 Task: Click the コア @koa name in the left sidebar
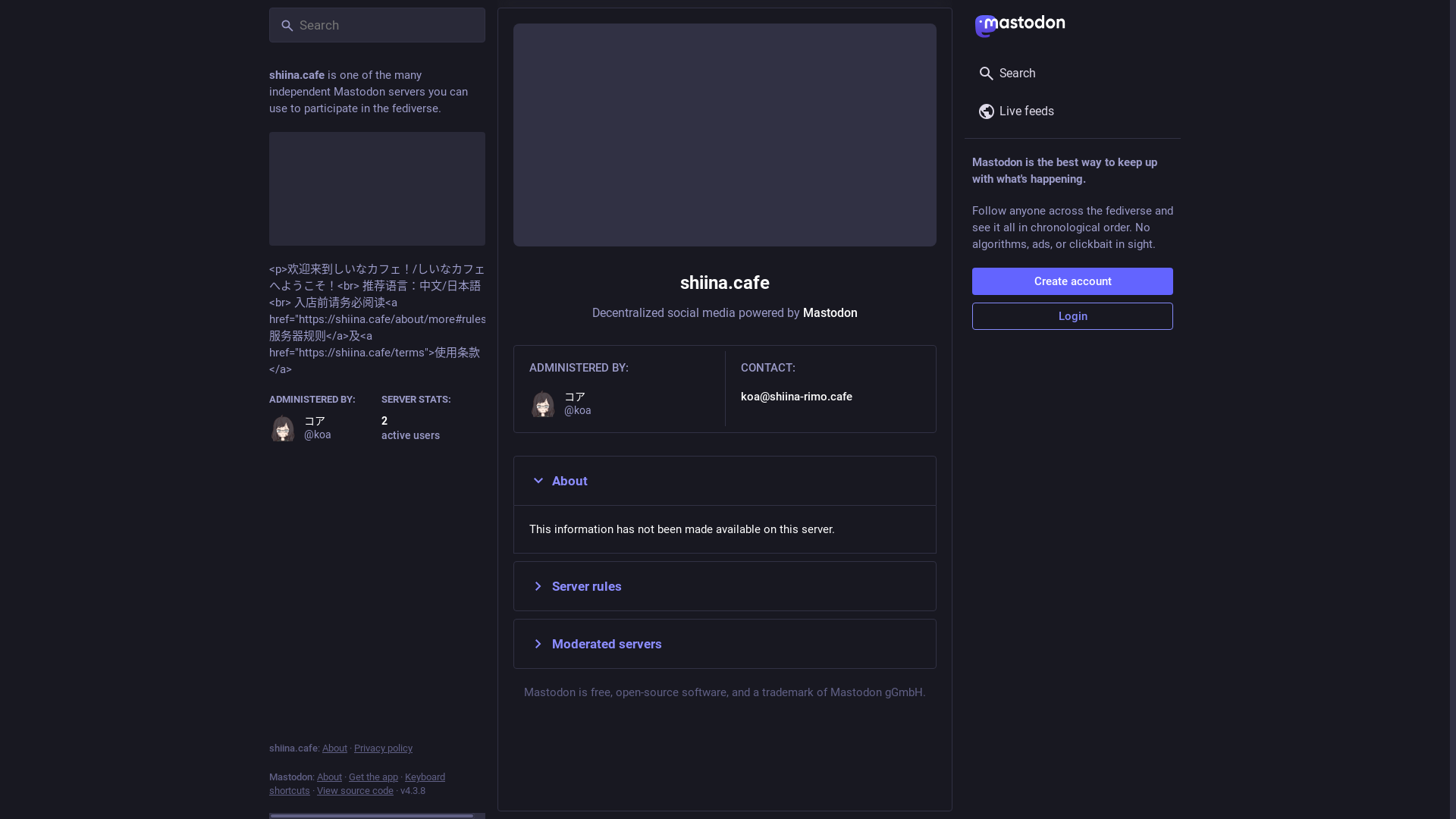pos(317,428)
